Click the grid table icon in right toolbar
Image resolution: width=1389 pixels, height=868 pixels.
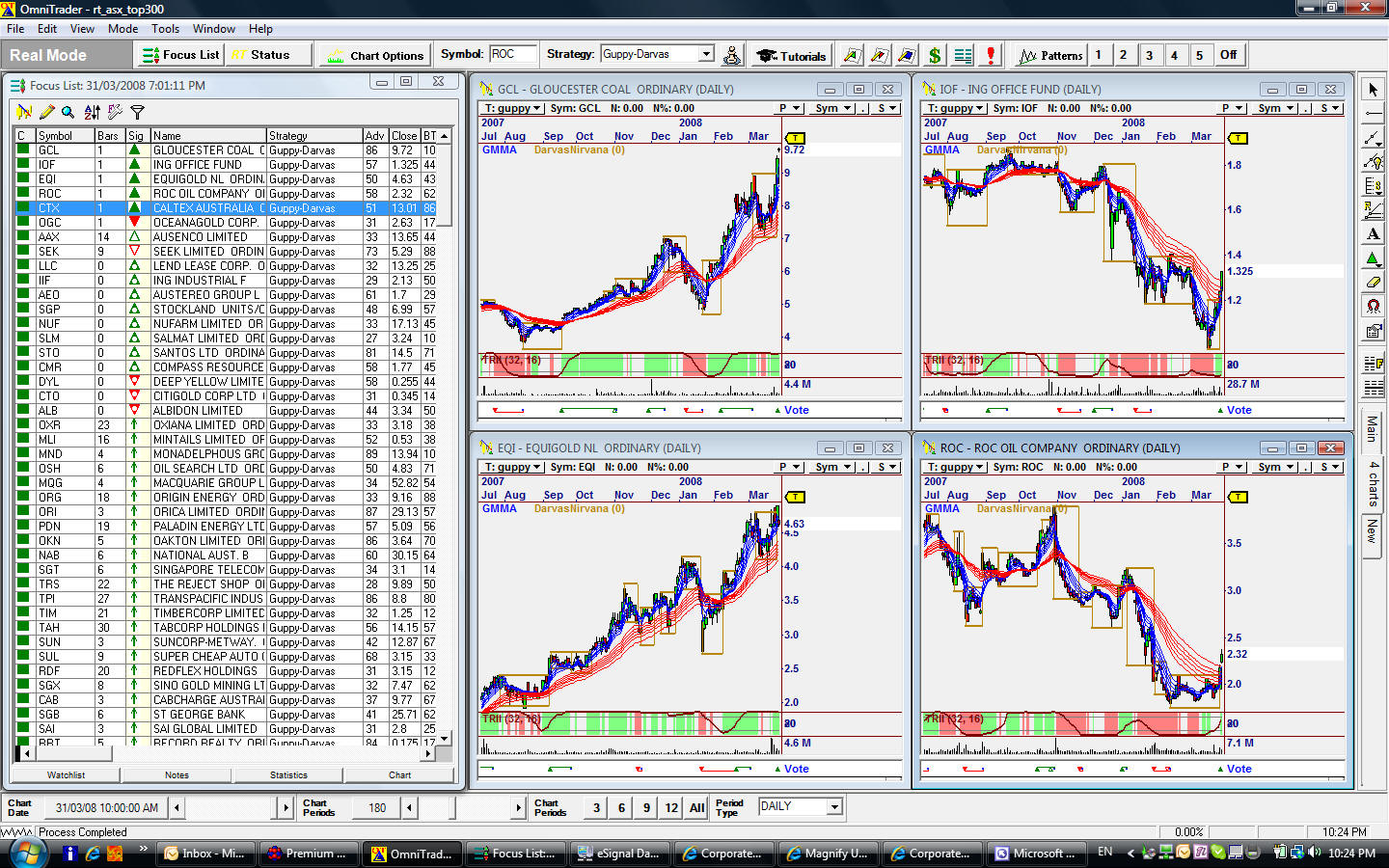[x=1373, y=389]
